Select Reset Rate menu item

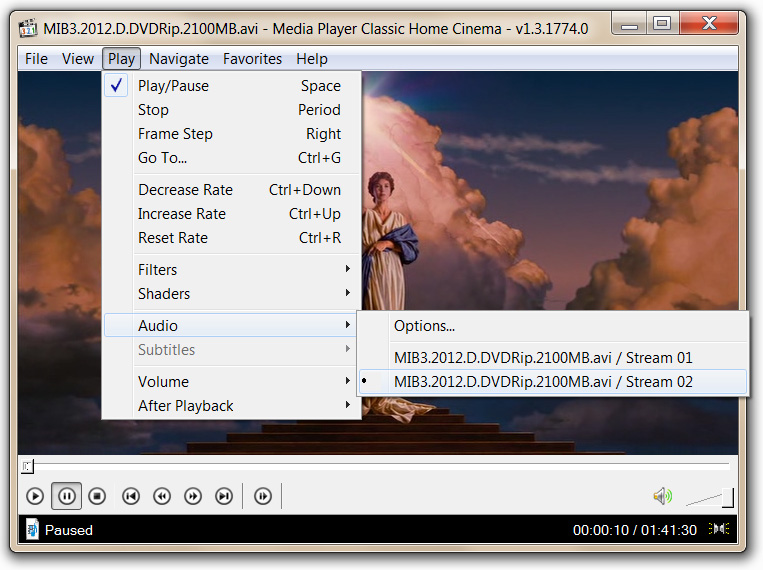(x=232, y=238)
